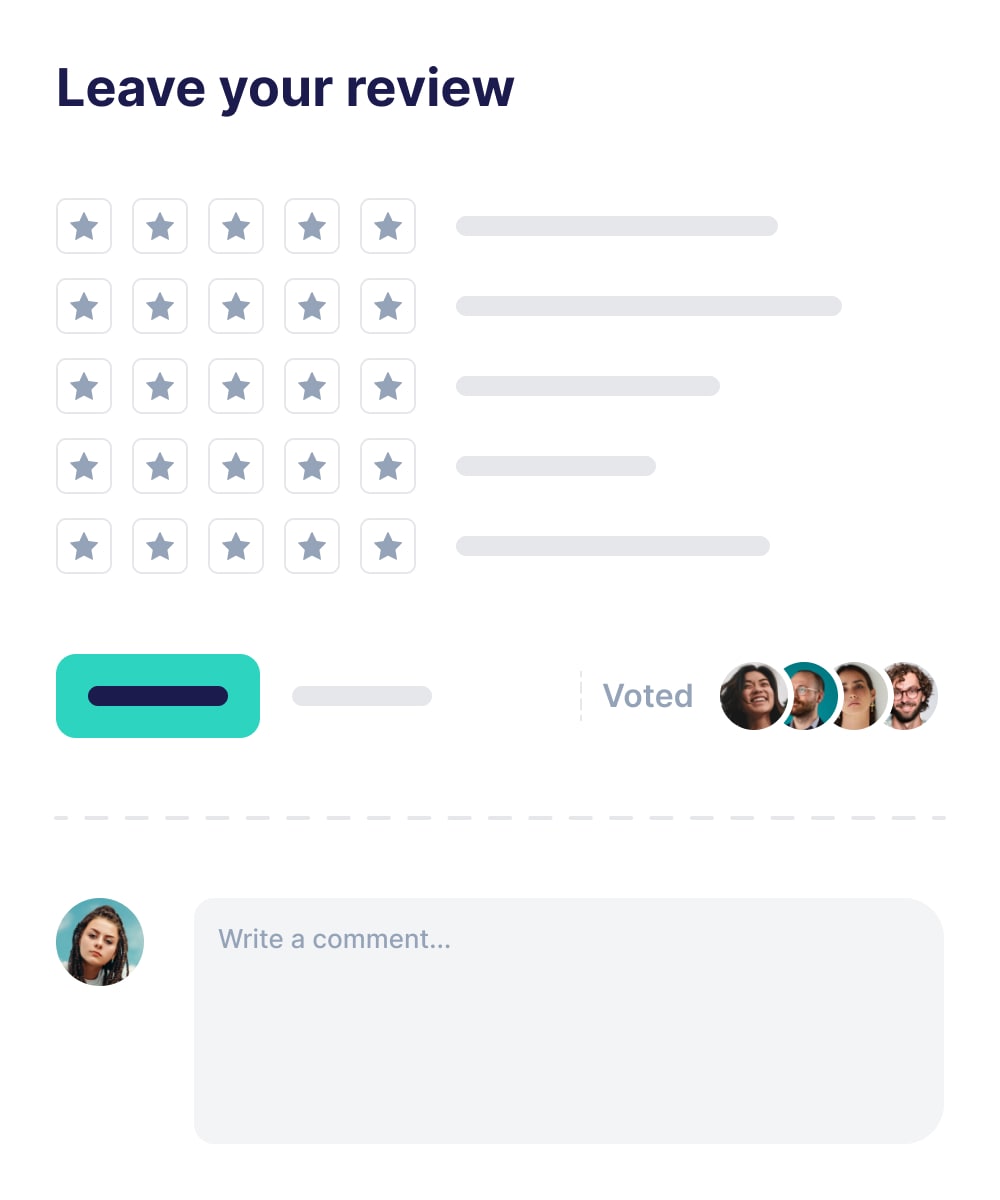Viewport: 1000px width, 1200px height.
Task: Choose fourth star in the first rating row
Action: pyautogui.click(x=312, y=226)
